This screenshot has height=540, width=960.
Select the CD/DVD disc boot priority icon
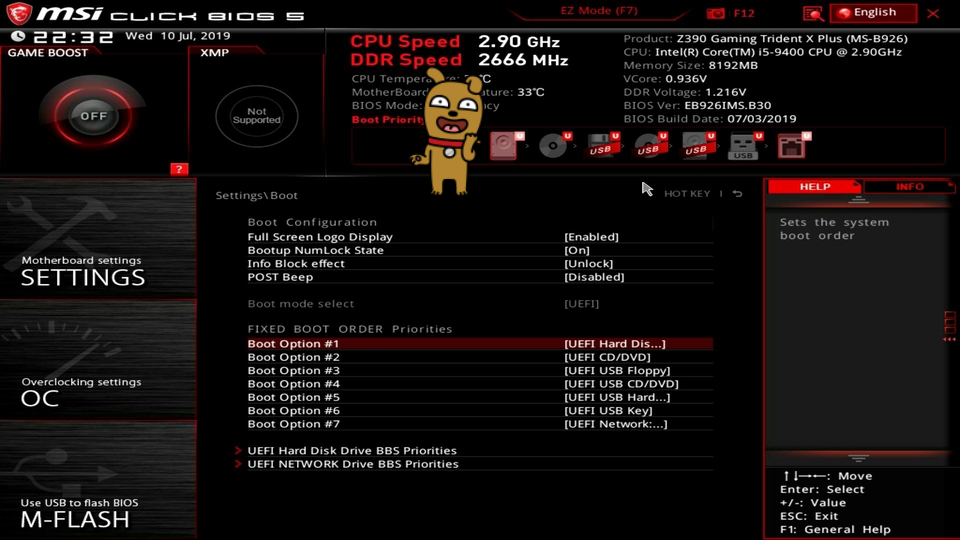pyautogui.click(x=554, y=146)
